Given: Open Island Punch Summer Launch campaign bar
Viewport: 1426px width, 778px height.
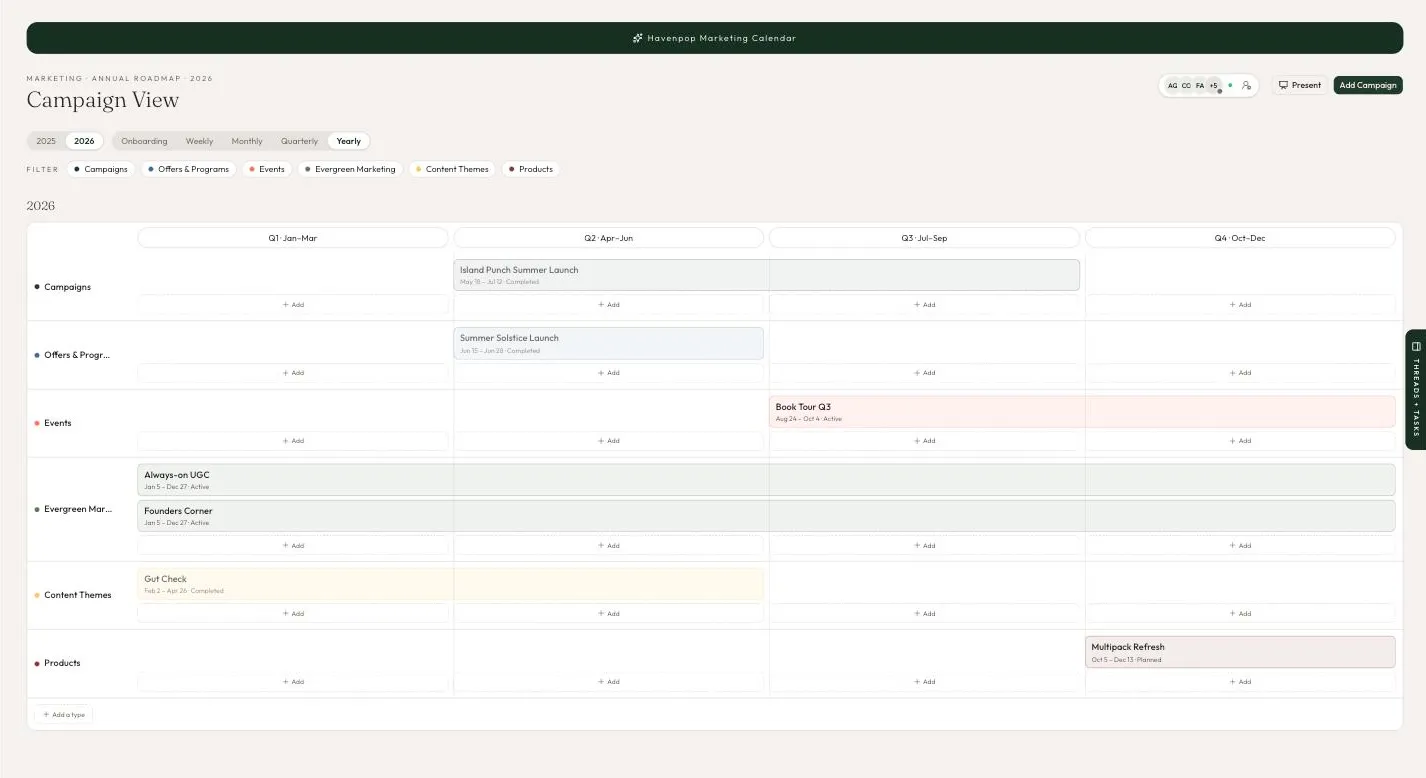Looking at the screenshot, I should click(x=767, y=275).
